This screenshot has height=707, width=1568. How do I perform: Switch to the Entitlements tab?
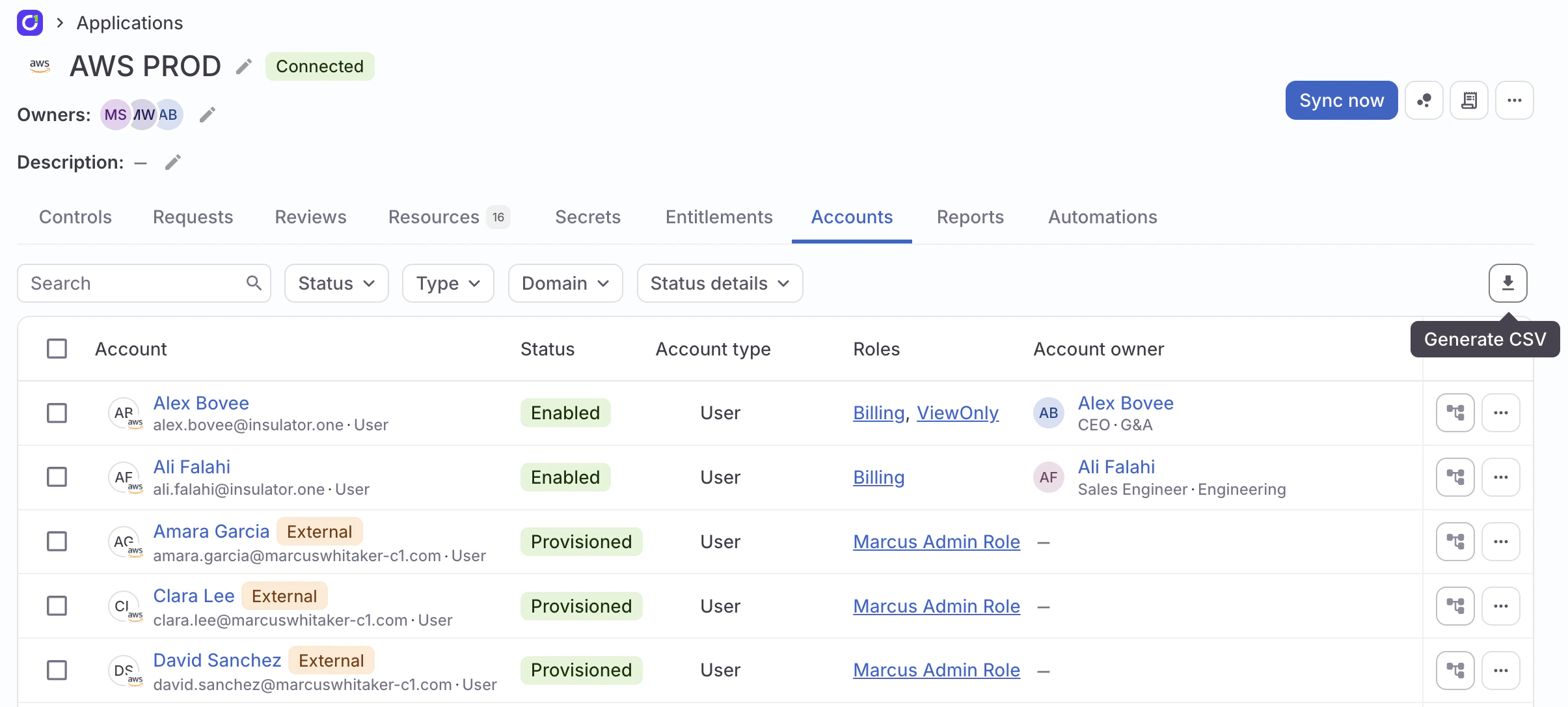point(718,217)
